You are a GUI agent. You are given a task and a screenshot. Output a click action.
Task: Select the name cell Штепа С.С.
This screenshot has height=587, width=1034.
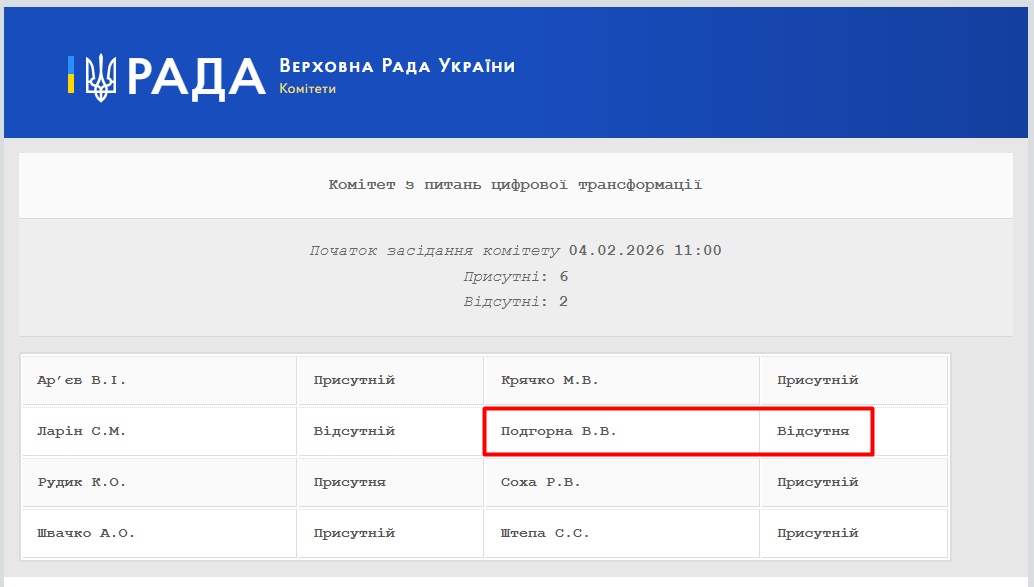[623, 533]
